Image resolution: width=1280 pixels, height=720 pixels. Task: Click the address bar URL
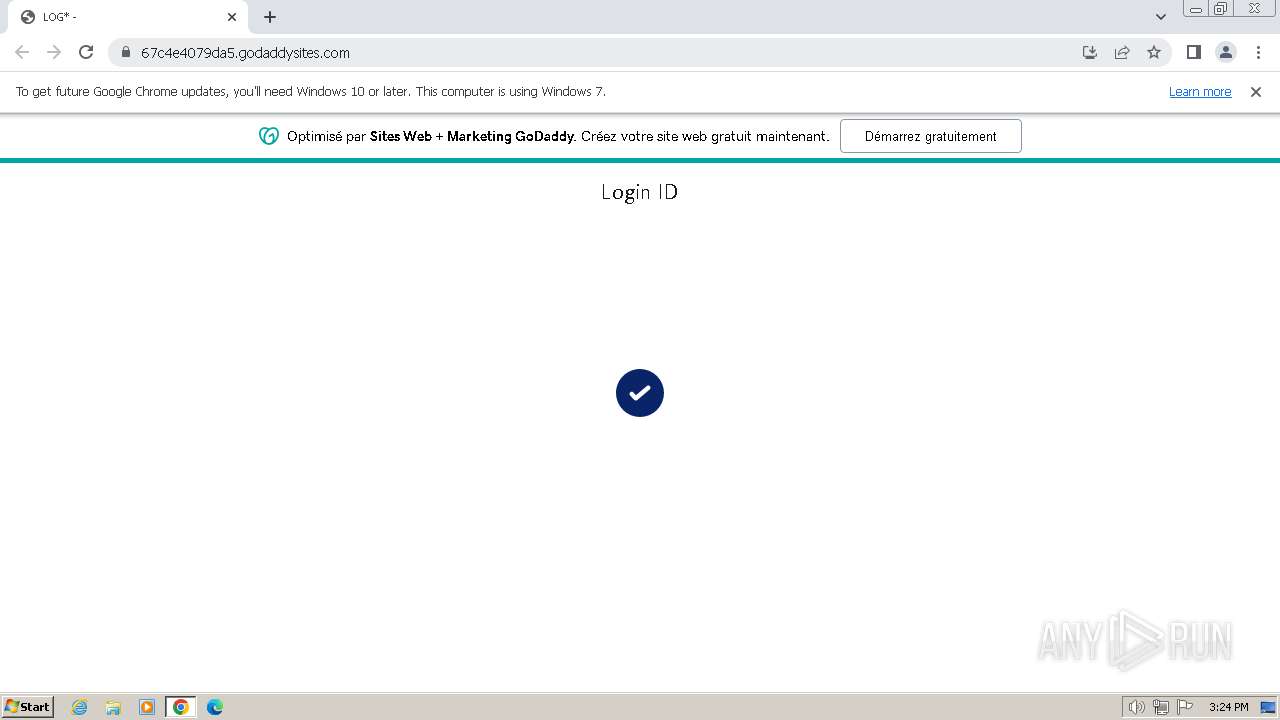tap(245, 52)
